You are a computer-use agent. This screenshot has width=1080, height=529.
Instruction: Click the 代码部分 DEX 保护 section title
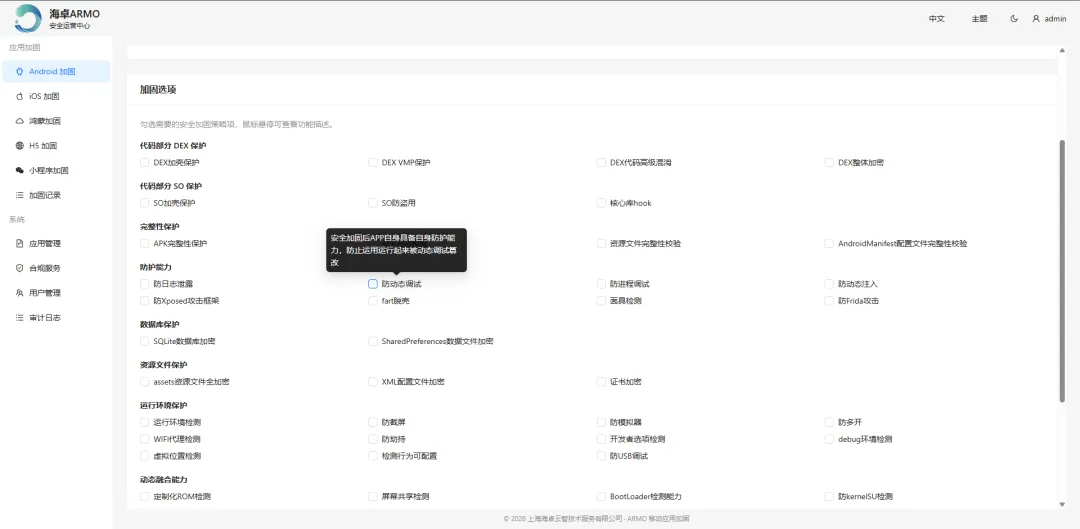tap(173, 146)
